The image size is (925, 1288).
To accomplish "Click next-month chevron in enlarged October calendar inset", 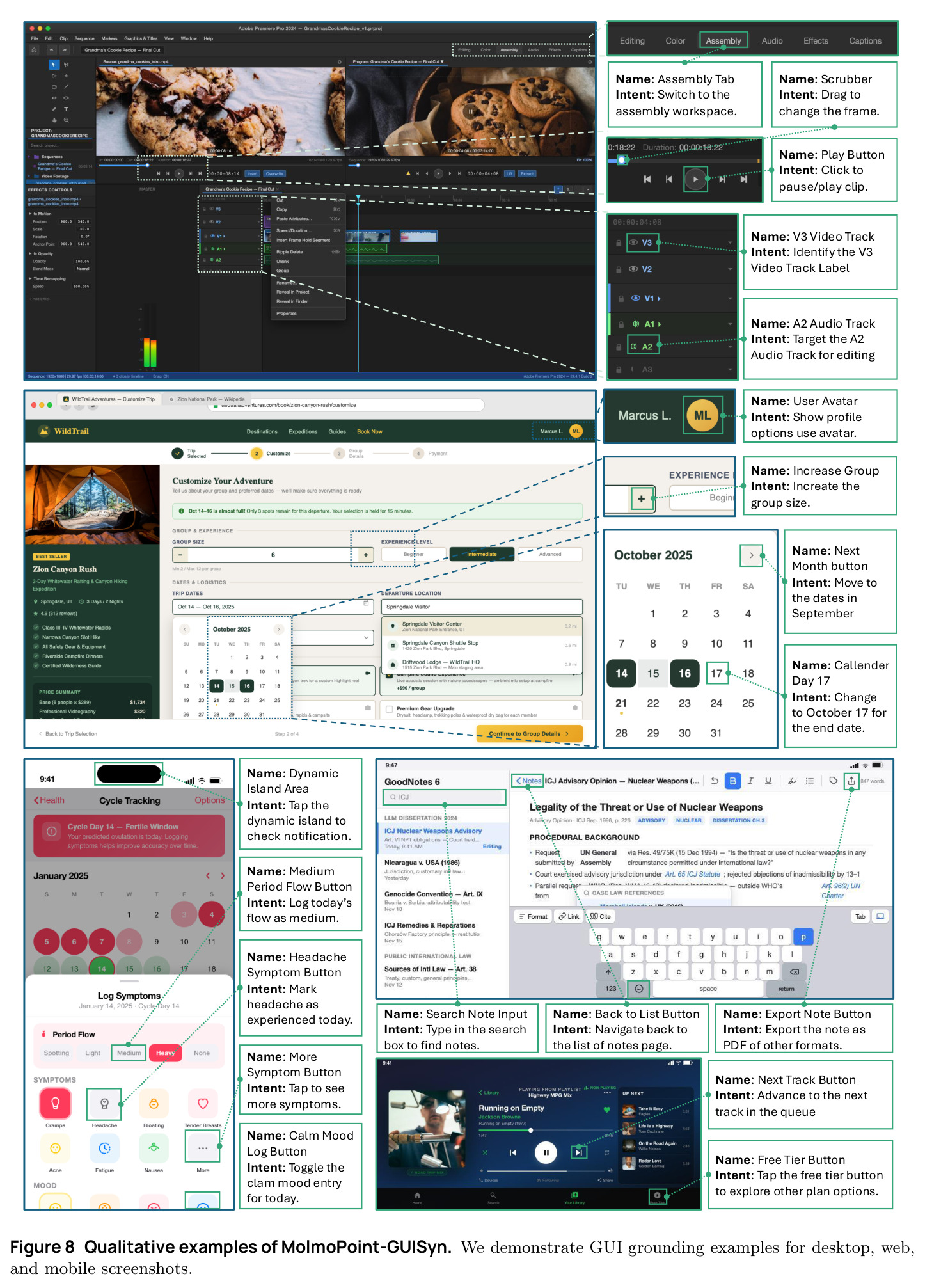I will pyautogui.click(x=751, y=555).
